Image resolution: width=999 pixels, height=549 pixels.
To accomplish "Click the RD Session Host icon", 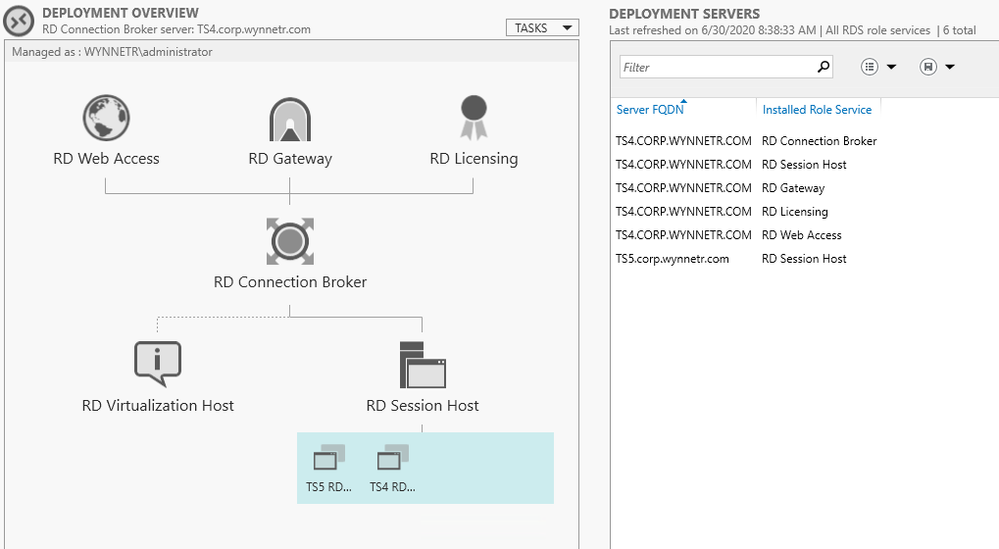I will pos(422,365).
